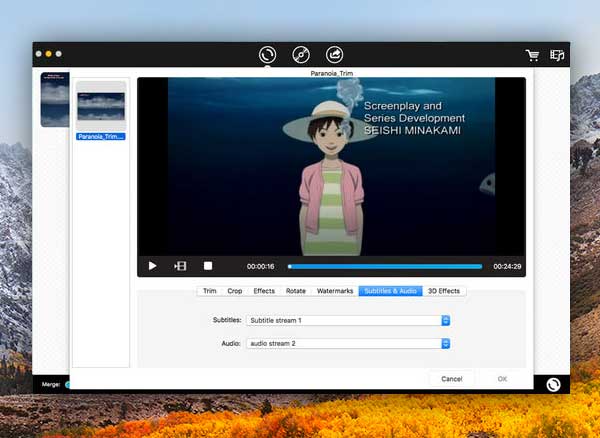Switch to the 3D Effects tab
The image size is (600, 438).
pos(444,291)
